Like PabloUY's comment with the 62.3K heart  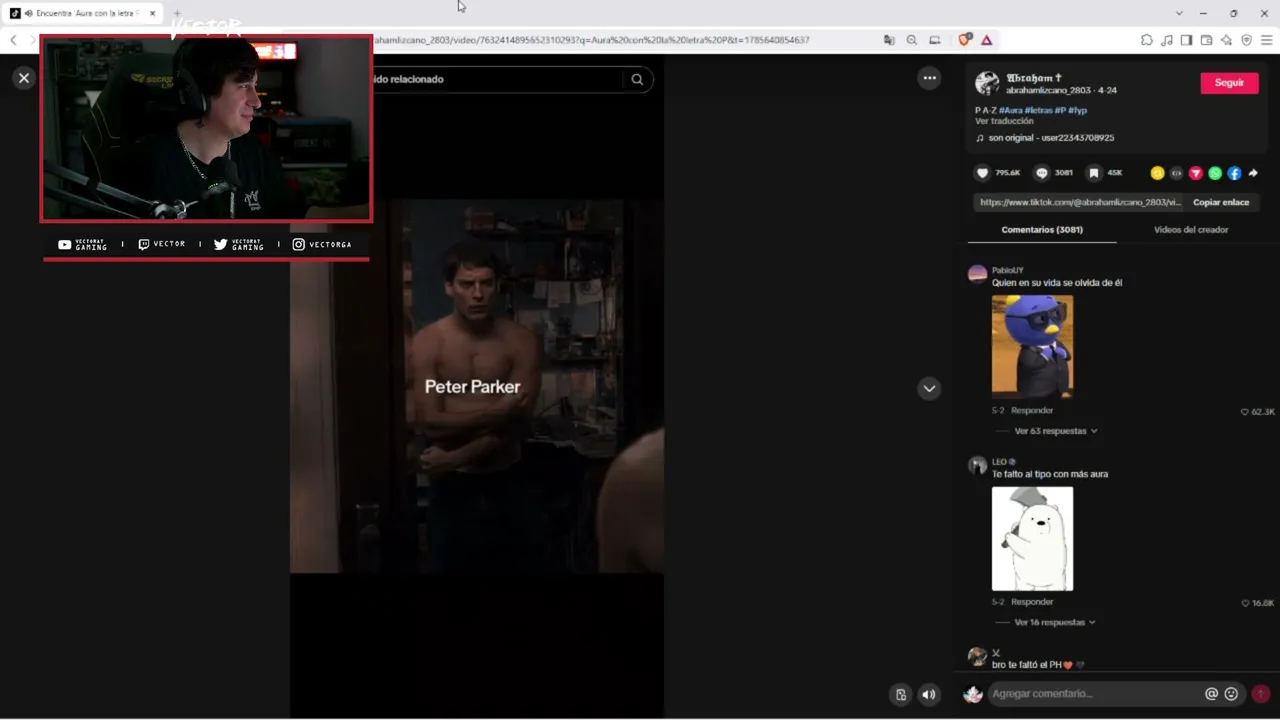tap(1245, 412)
